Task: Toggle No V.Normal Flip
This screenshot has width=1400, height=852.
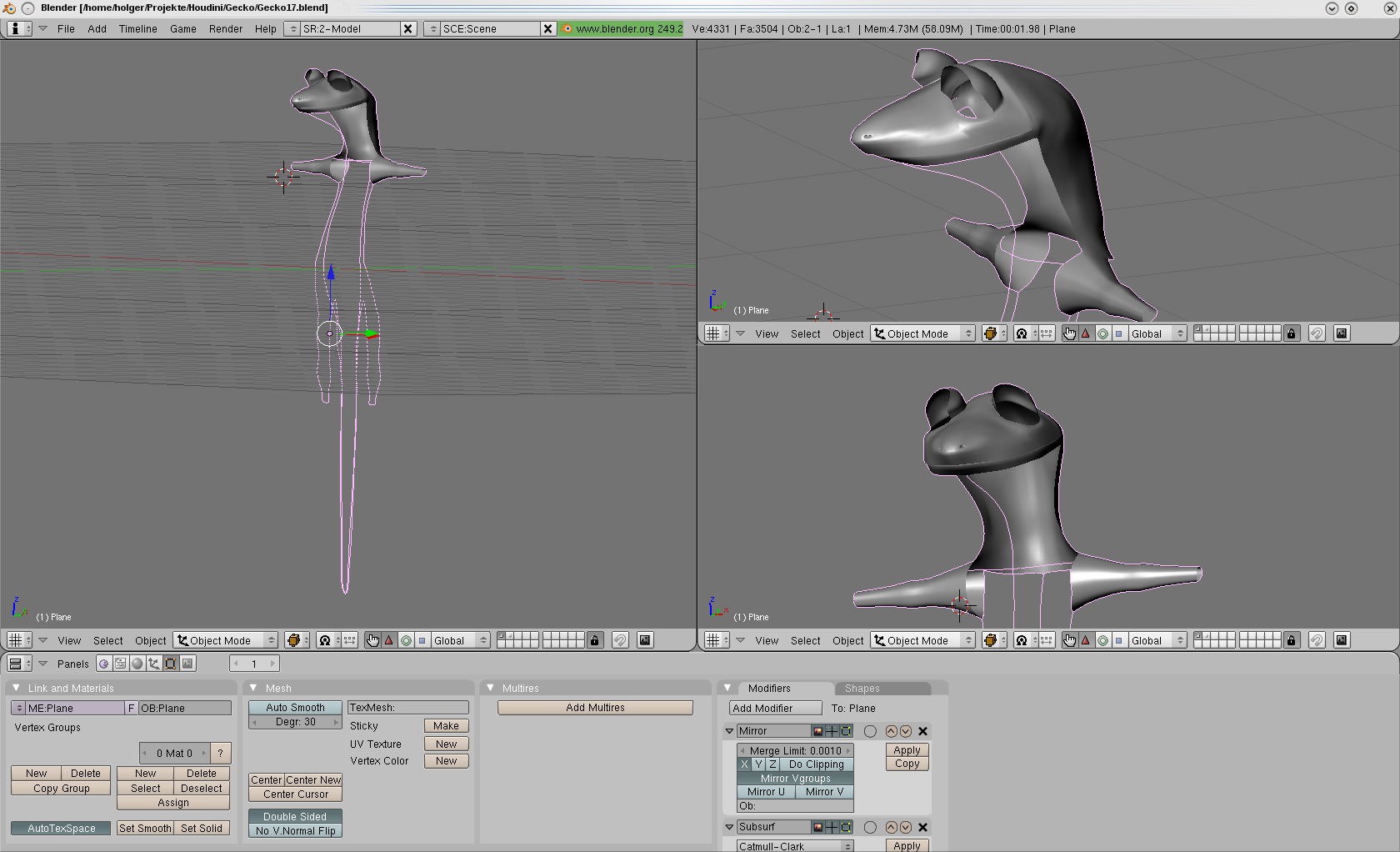Action: tap(295, 831)
